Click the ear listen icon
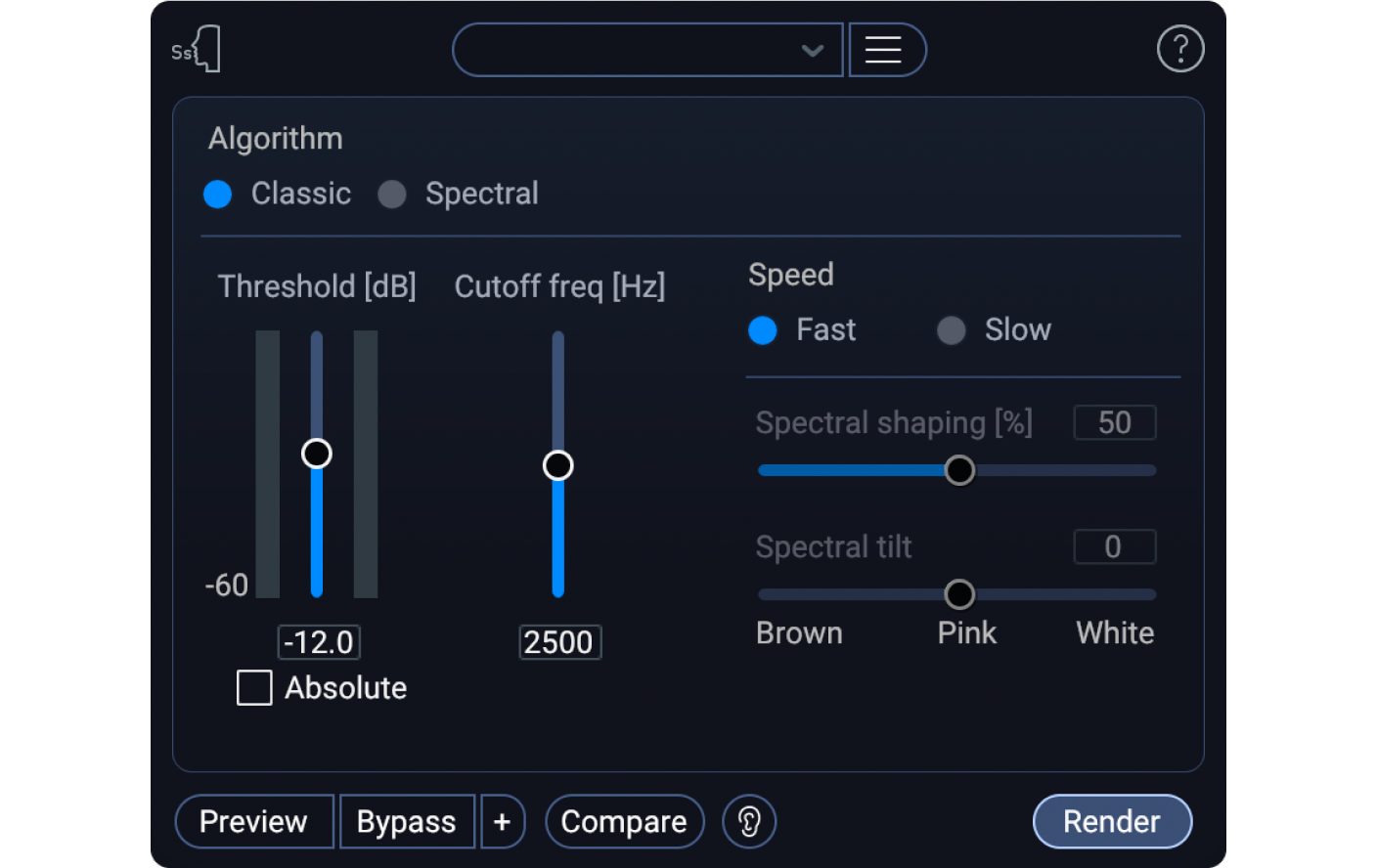 click(x=749, y=821)
